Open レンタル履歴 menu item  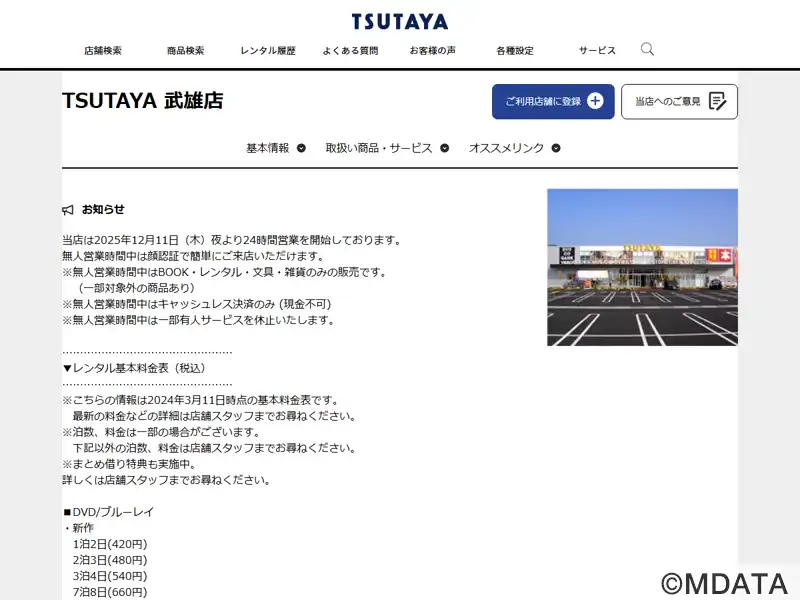(x=268, y=51)
